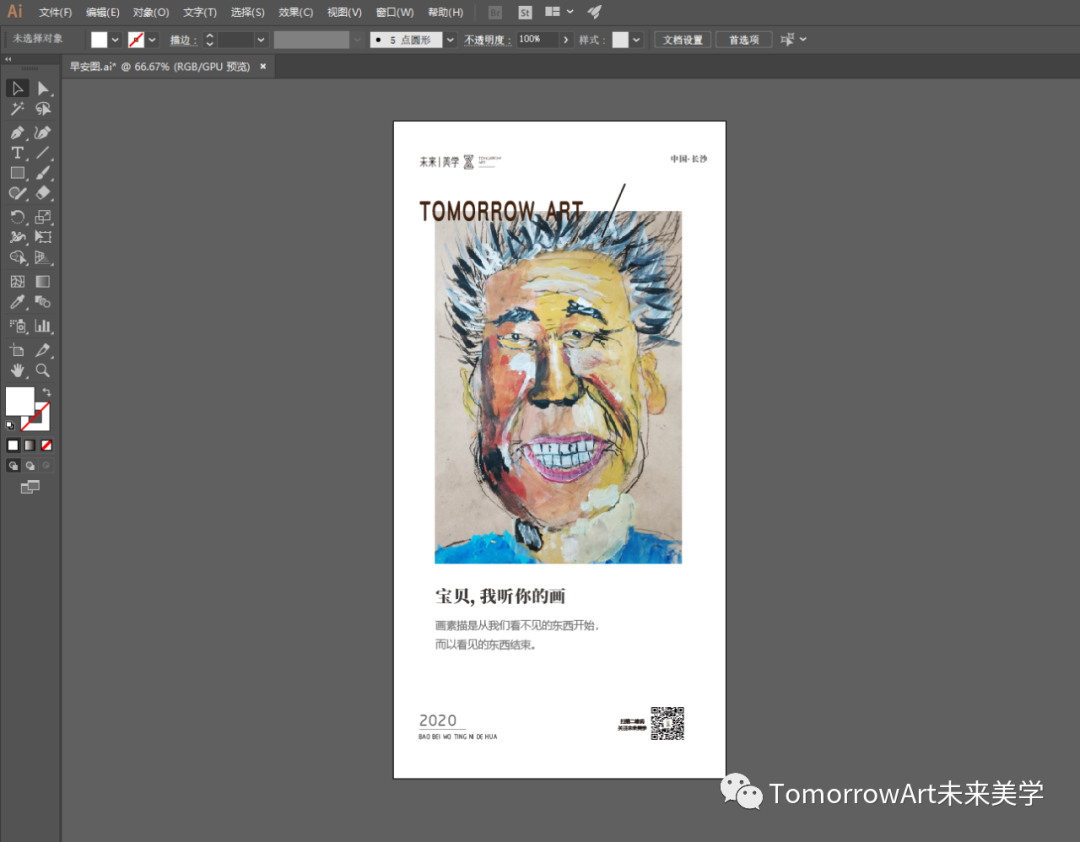The height and width of the screenshot is (842, 1080).
Task: Select the Curvature tool
Action: 43,132
